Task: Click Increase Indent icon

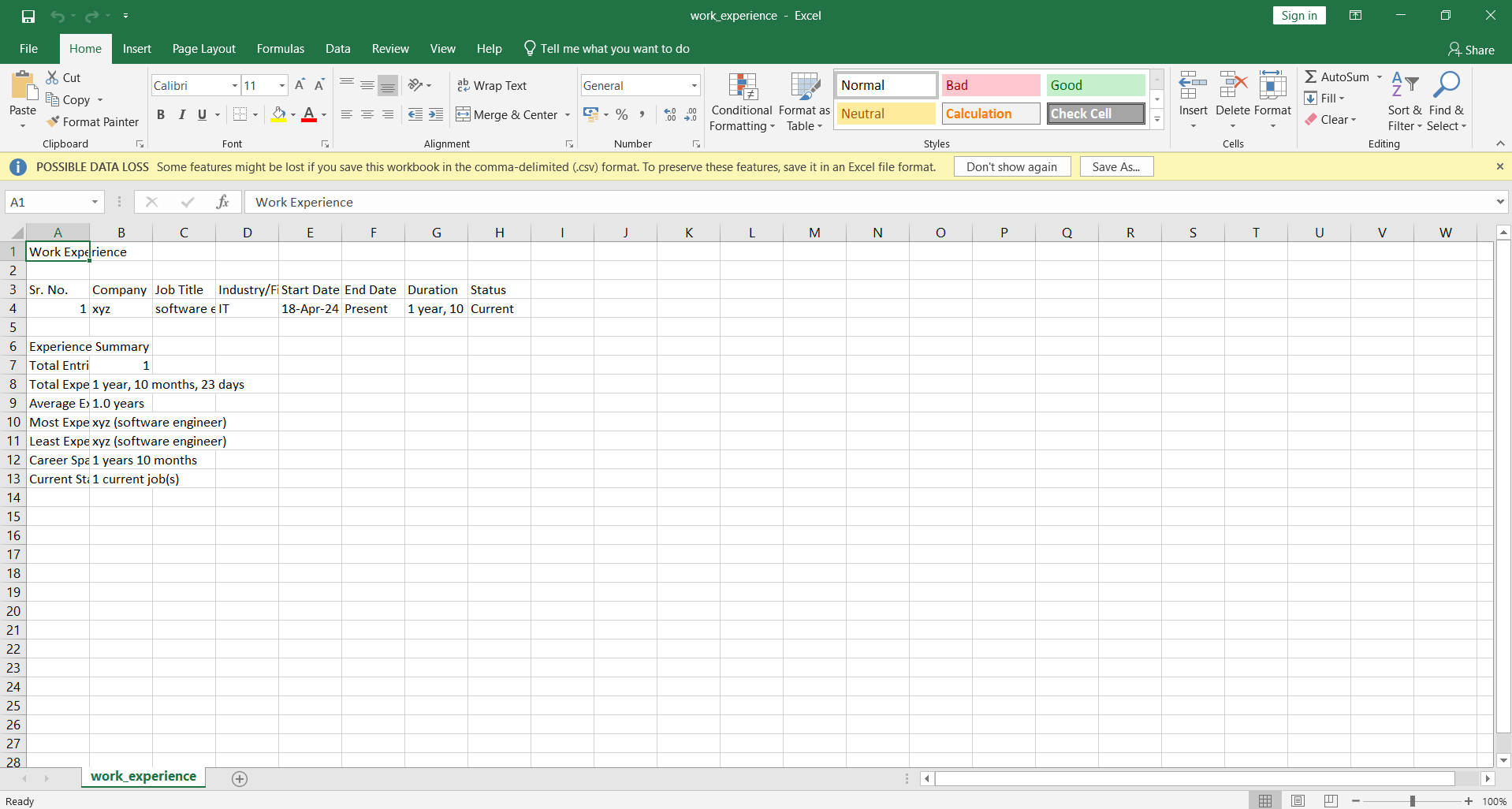Action: (x=436, y=115)
